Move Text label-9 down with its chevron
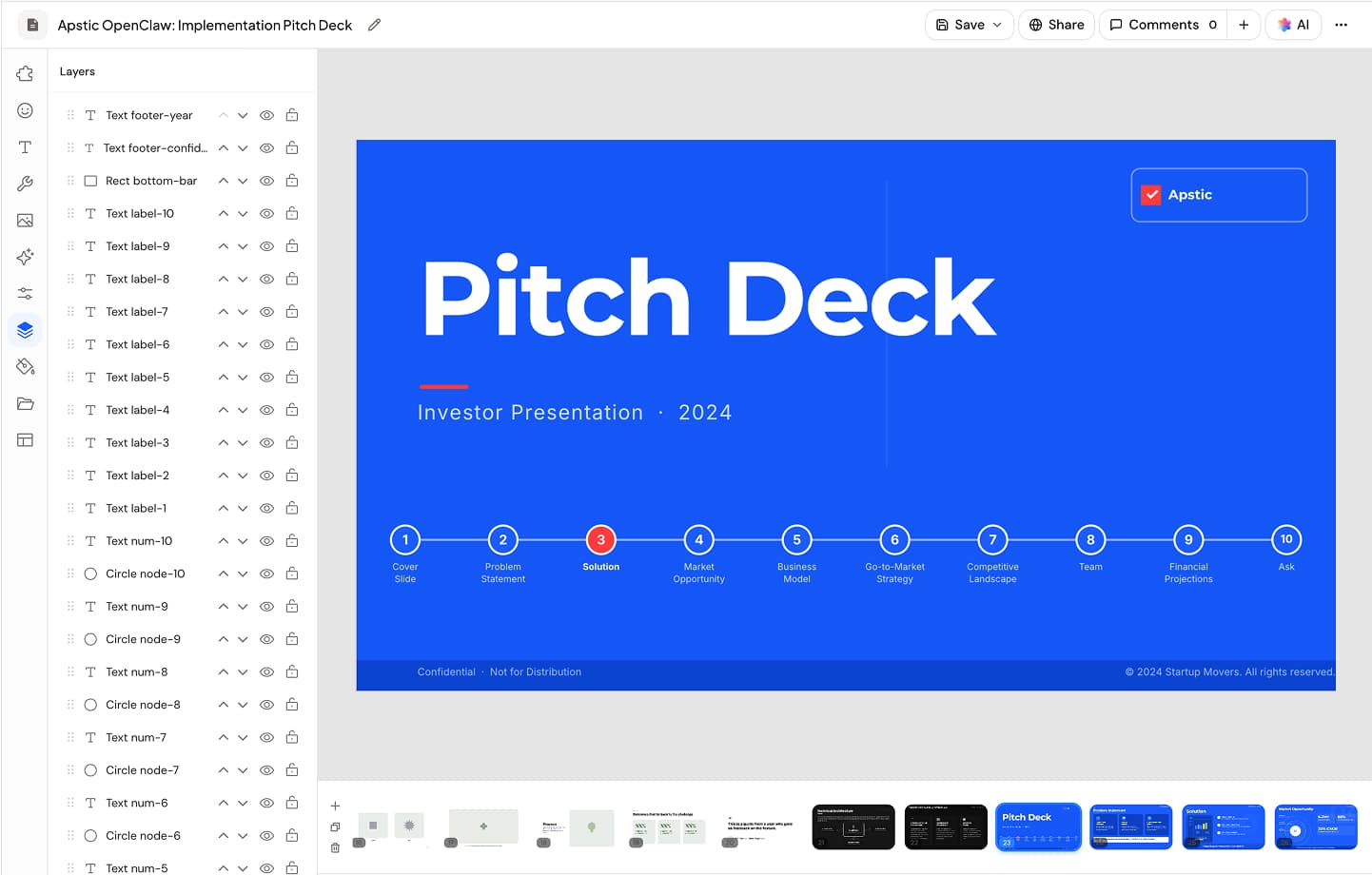 pyautogui.click(x=243, y=245)
